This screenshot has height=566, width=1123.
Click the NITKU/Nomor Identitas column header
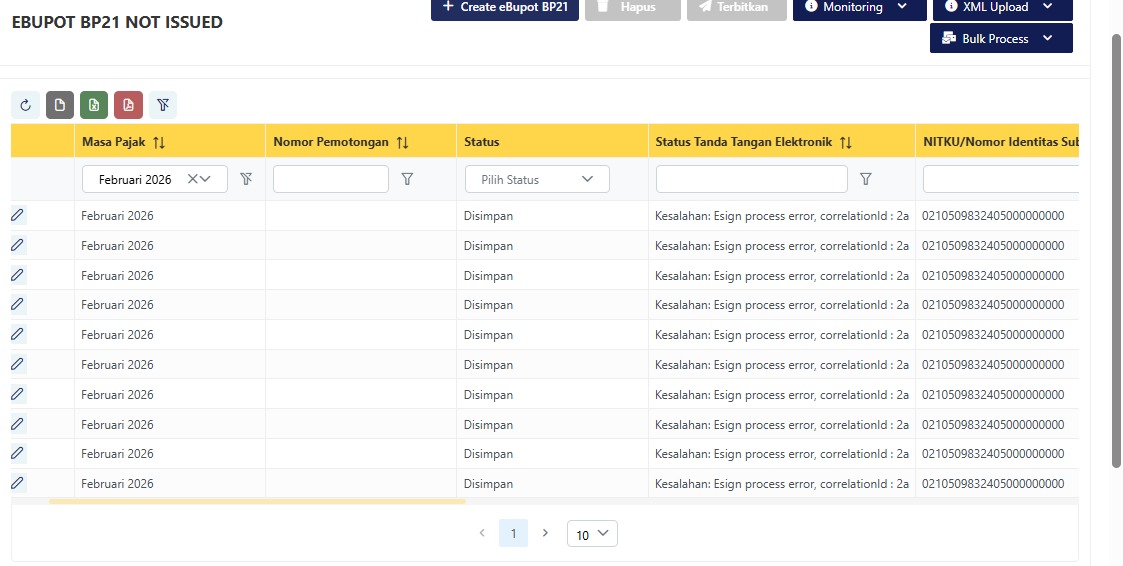pos(997,141)
